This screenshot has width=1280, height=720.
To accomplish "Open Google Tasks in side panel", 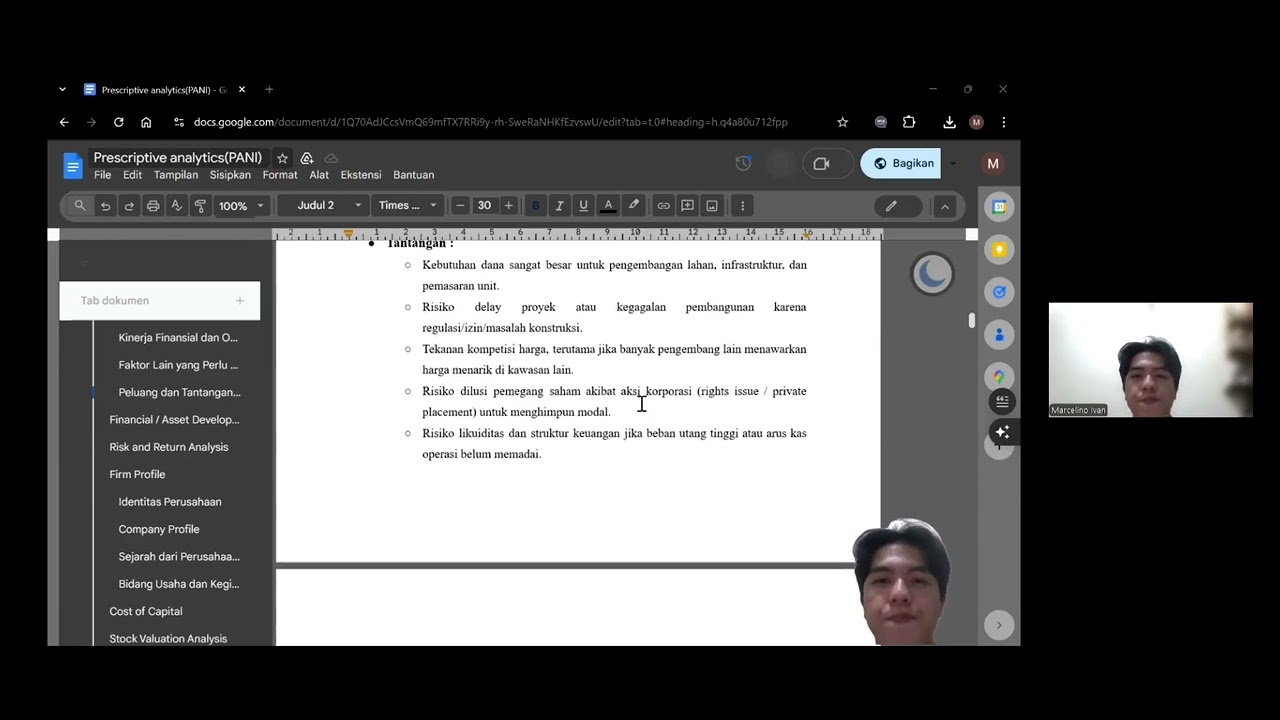I will pos(999,292).
